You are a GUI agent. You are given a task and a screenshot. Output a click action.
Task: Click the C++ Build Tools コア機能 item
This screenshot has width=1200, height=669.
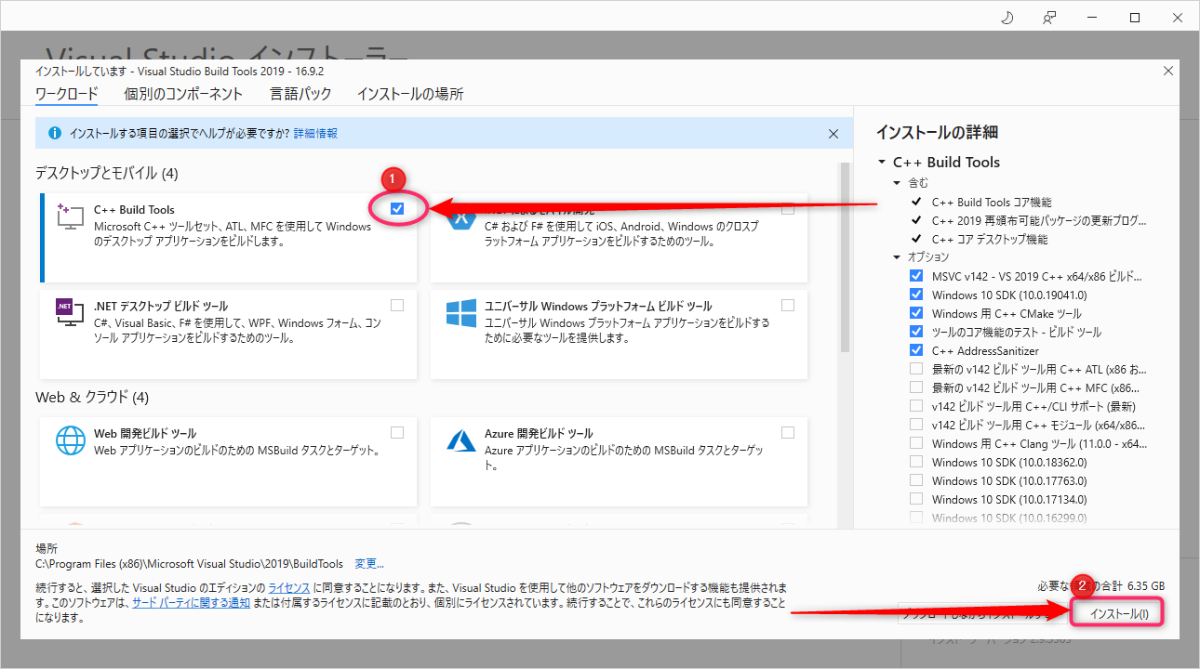point(991,202)
